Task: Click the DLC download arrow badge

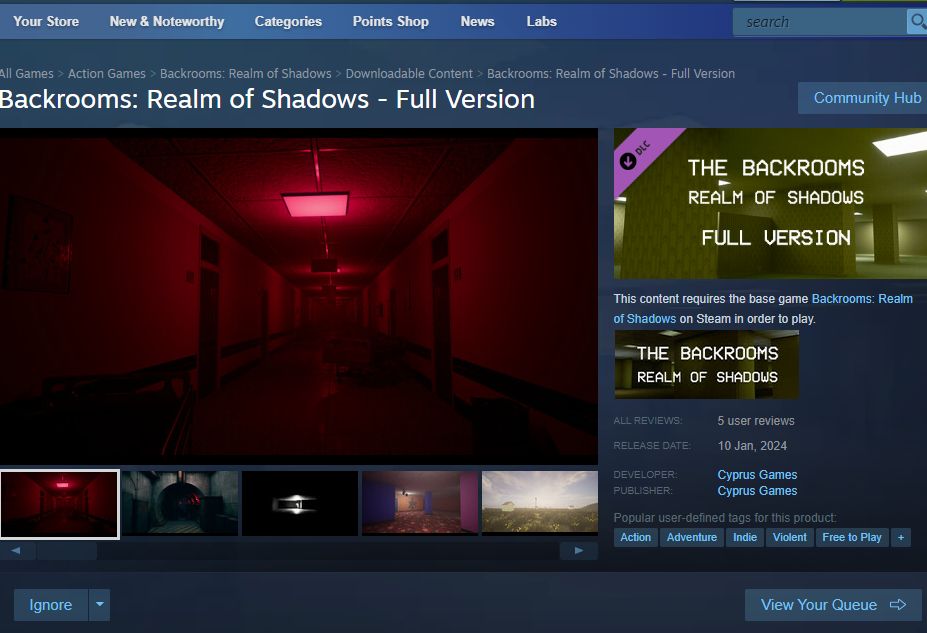Action: [628, 161]
